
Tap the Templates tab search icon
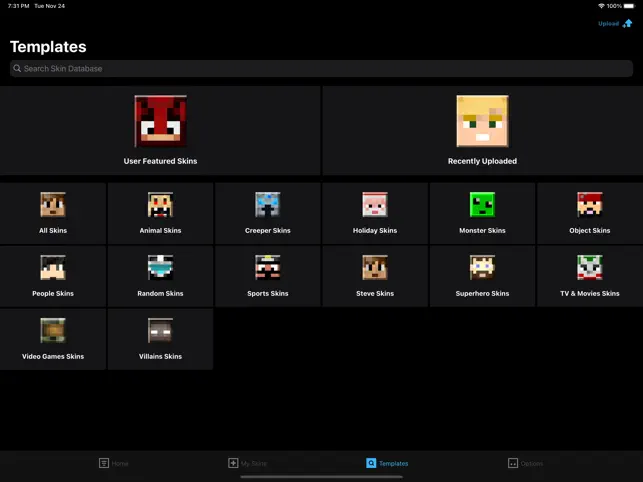pos(371,463)
